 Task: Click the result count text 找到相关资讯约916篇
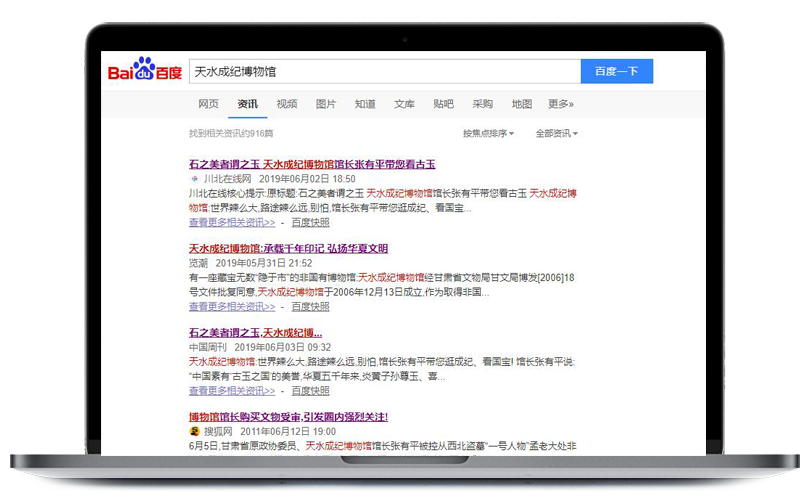231,134
